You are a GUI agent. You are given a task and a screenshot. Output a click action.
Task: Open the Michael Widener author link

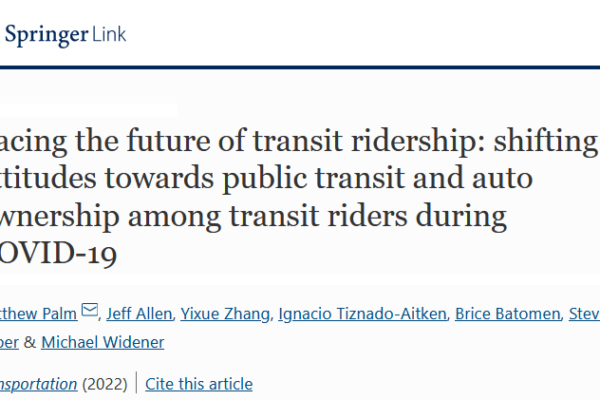(103, 342)
